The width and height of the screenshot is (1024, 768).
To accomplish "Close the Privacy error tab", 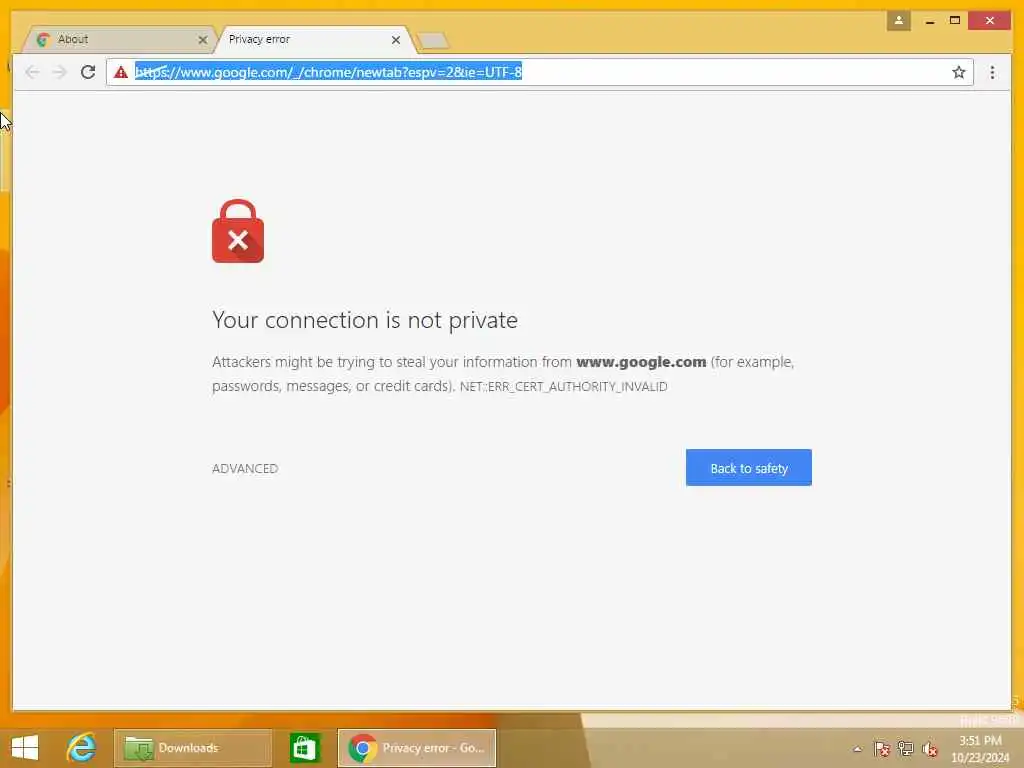I will tap(396, 40).
